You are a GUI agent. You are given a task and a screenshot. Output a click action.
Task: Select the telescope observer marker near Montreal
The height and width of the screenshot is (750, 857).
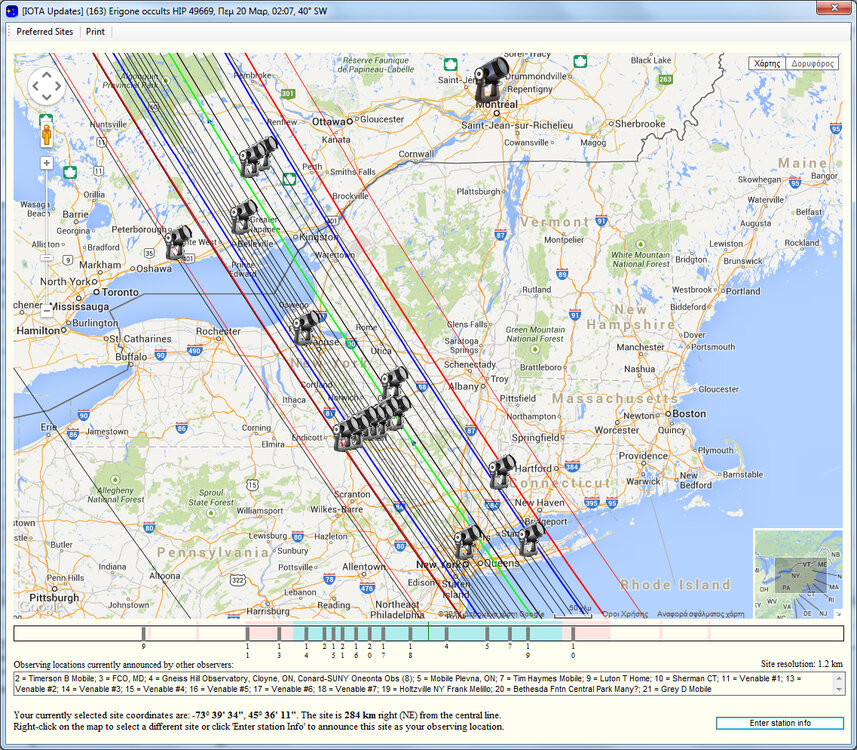(489, 78)
